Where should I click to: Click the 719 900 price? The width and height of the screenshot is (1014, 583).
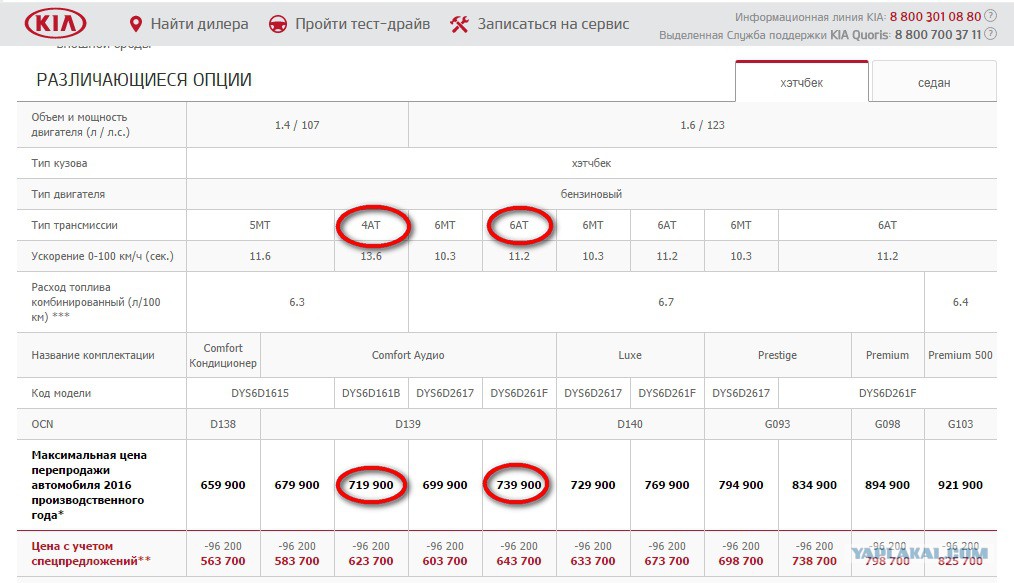(371, 485)
